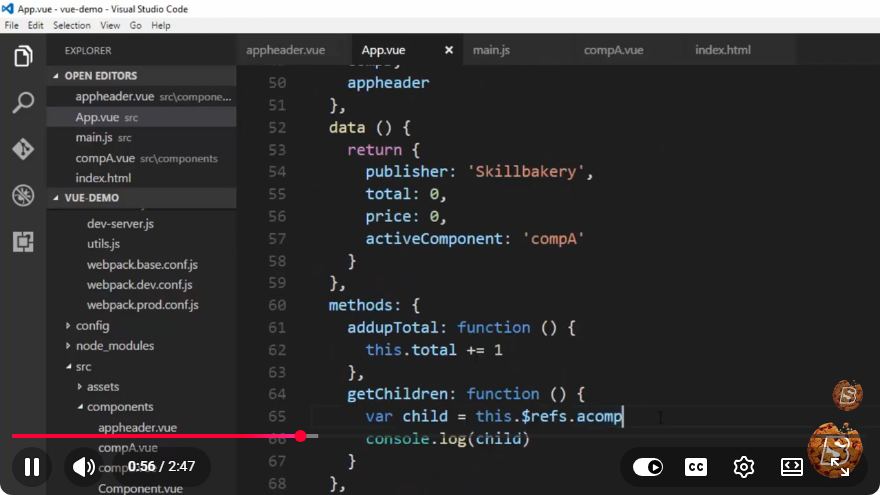Mute the video volume speaker icon

click(84, 466)
